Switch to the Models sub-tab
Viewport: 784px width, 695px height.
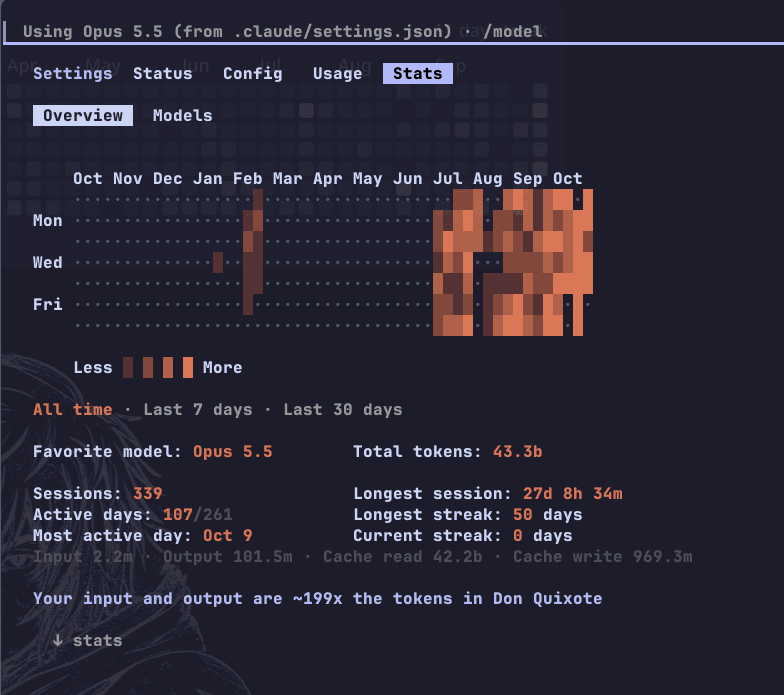click(x=182, y=116)
